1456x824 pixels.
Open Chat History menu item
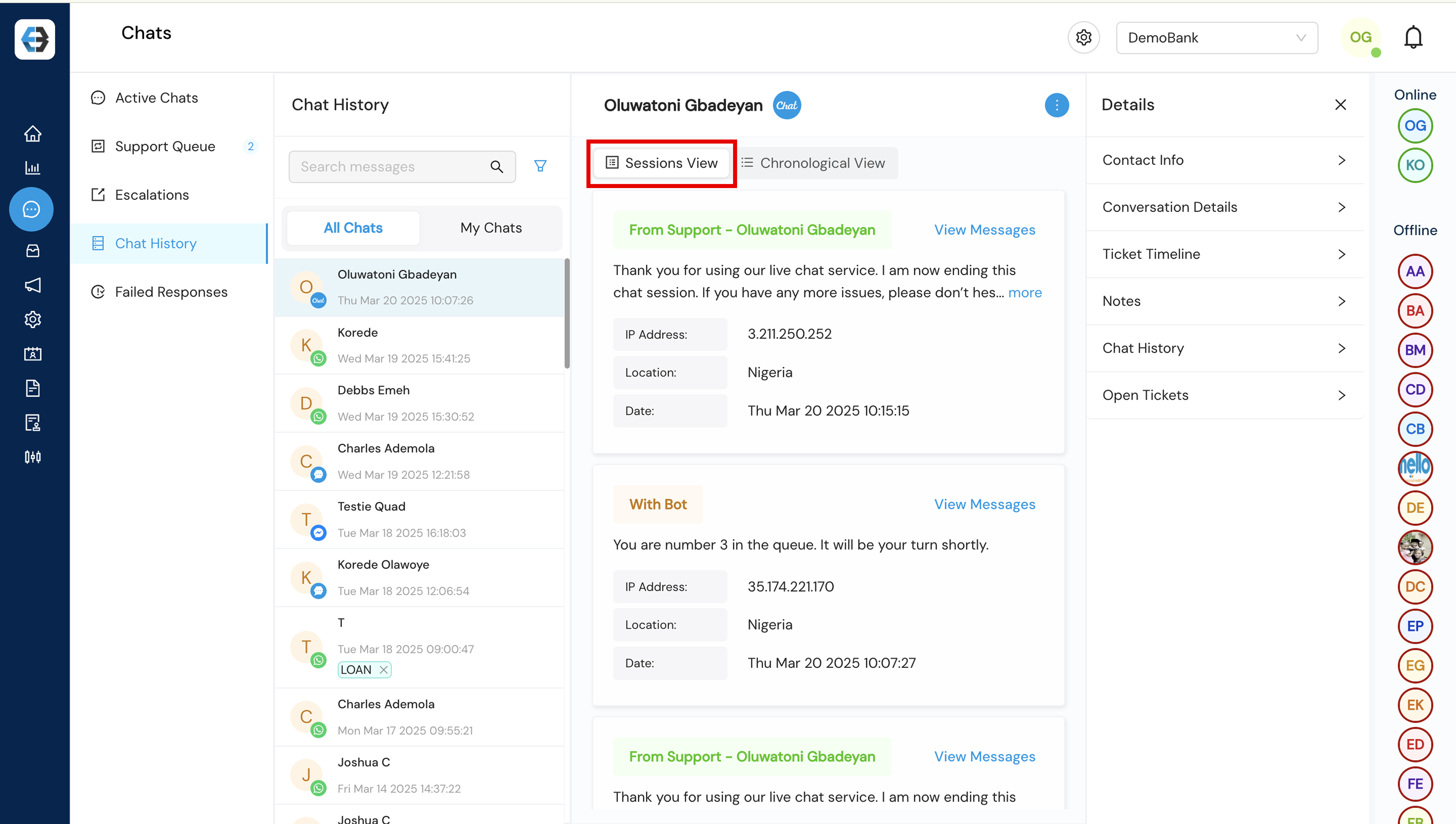click(168, 243)
